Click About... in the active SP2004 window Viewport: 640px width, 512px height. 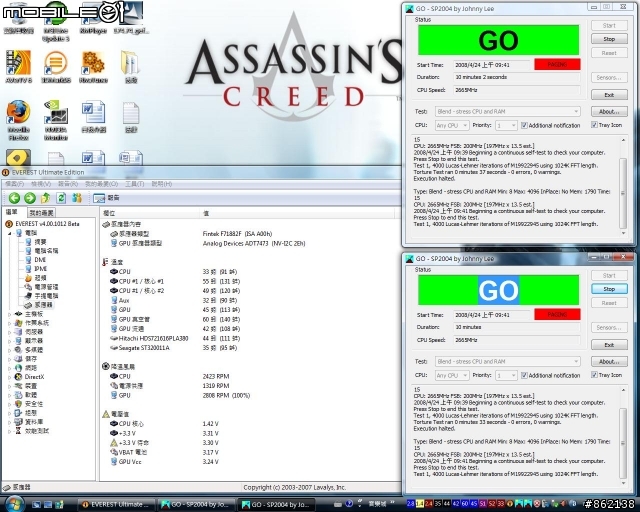coord(609,361)
